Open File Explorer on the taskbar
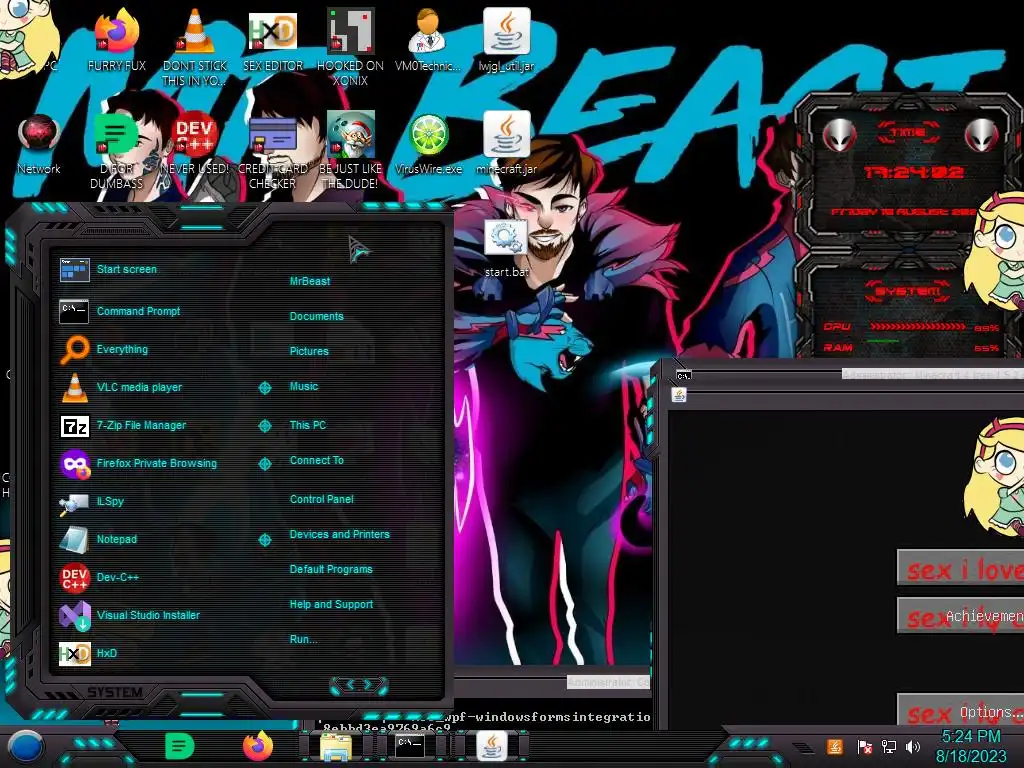Image resolution: width=1024 pixels, height=768 pixels. [336, 748]
